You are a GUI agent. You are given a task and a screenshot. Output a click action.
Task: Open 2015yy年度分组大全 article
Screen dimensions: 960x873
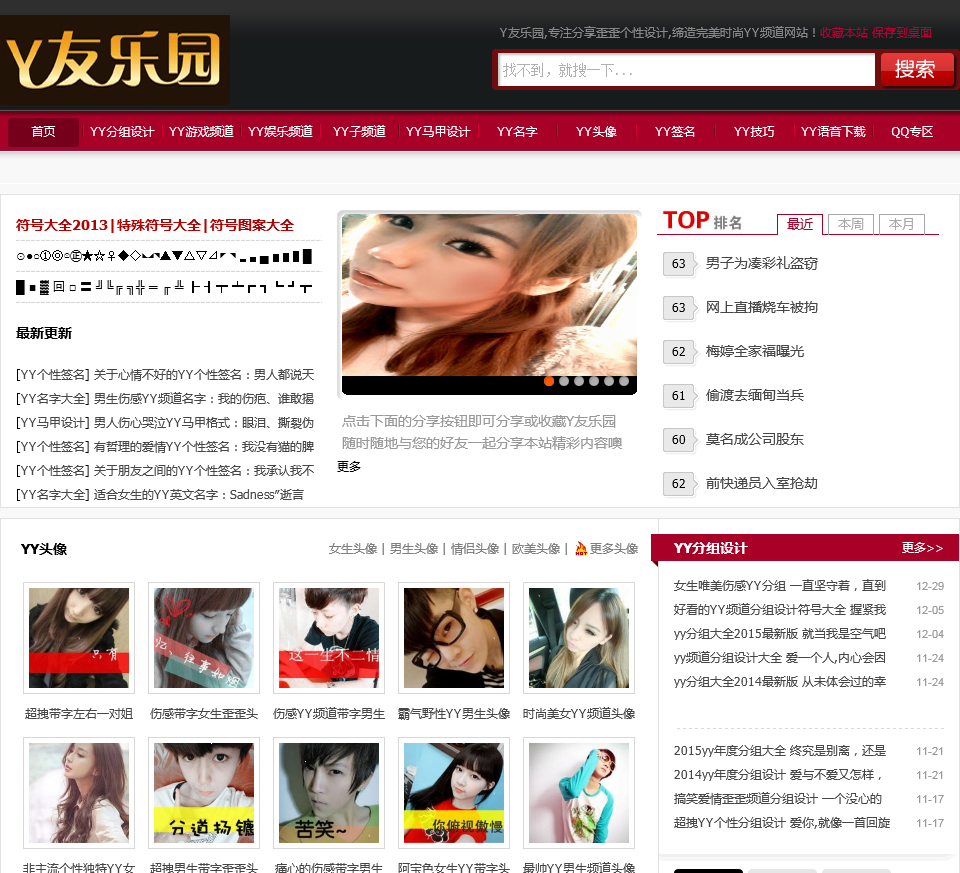click(x=779, y=751)
